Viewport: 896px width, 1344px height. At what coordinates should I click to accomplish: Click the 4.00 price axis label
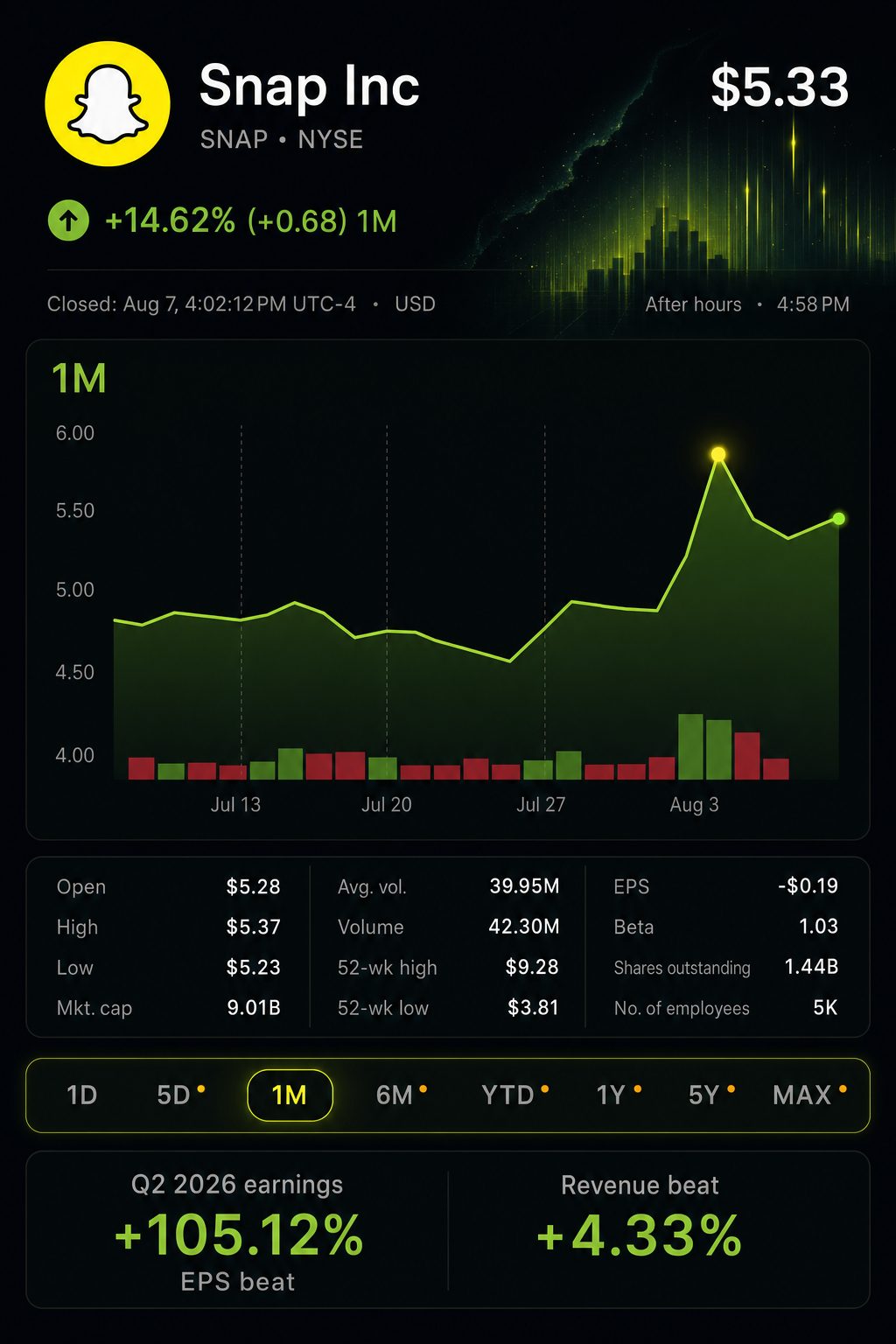tap(75, 755)
